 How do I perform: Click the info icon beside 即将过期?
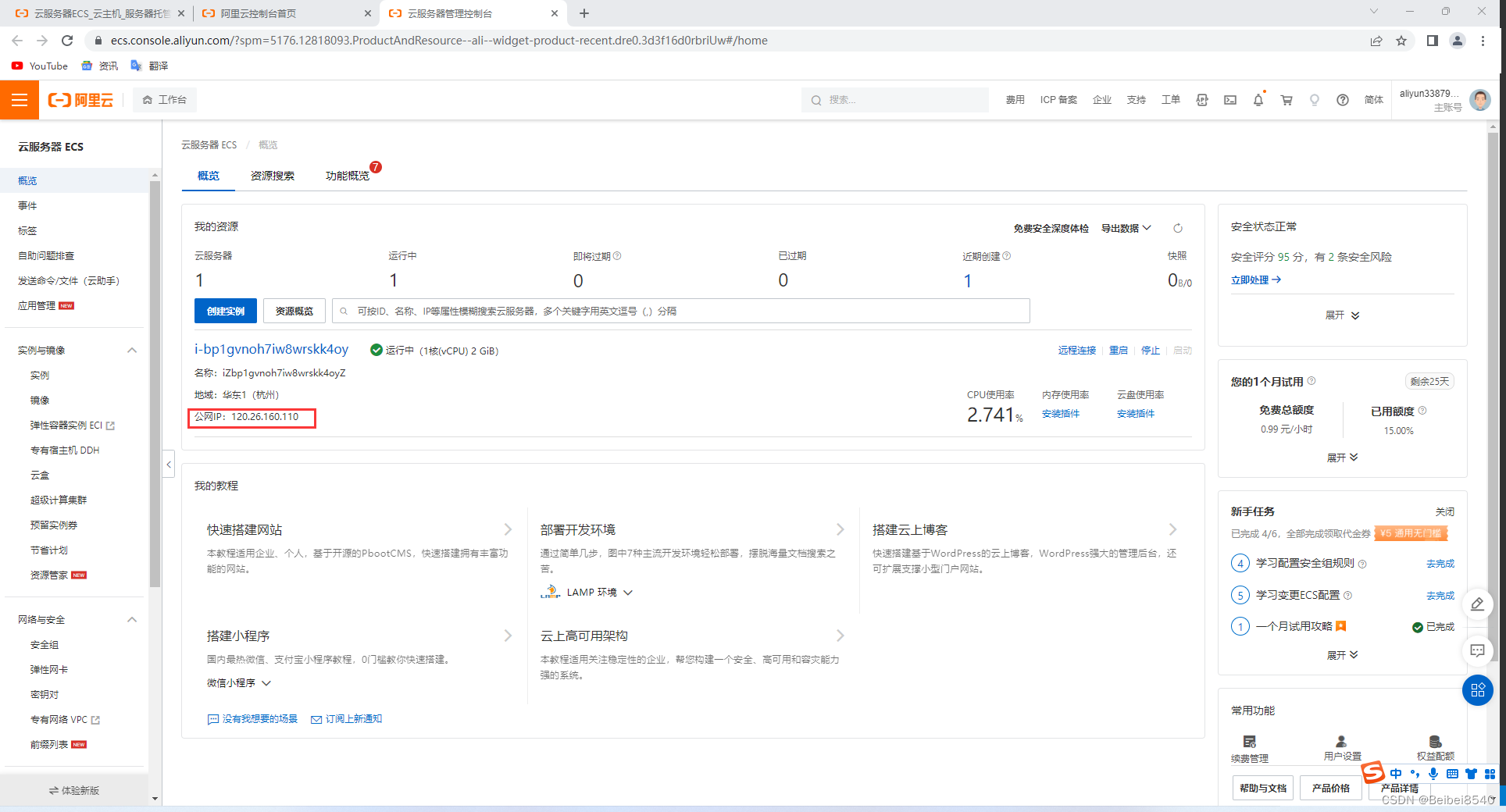click(617, 256)
